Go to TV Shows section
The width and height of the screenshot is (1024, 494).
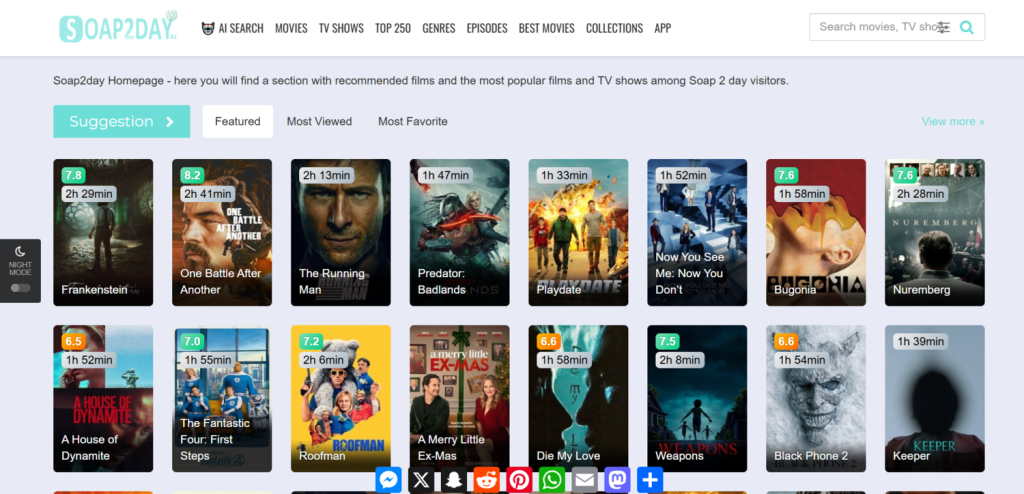pyautogui.click(x=341, y=28)
